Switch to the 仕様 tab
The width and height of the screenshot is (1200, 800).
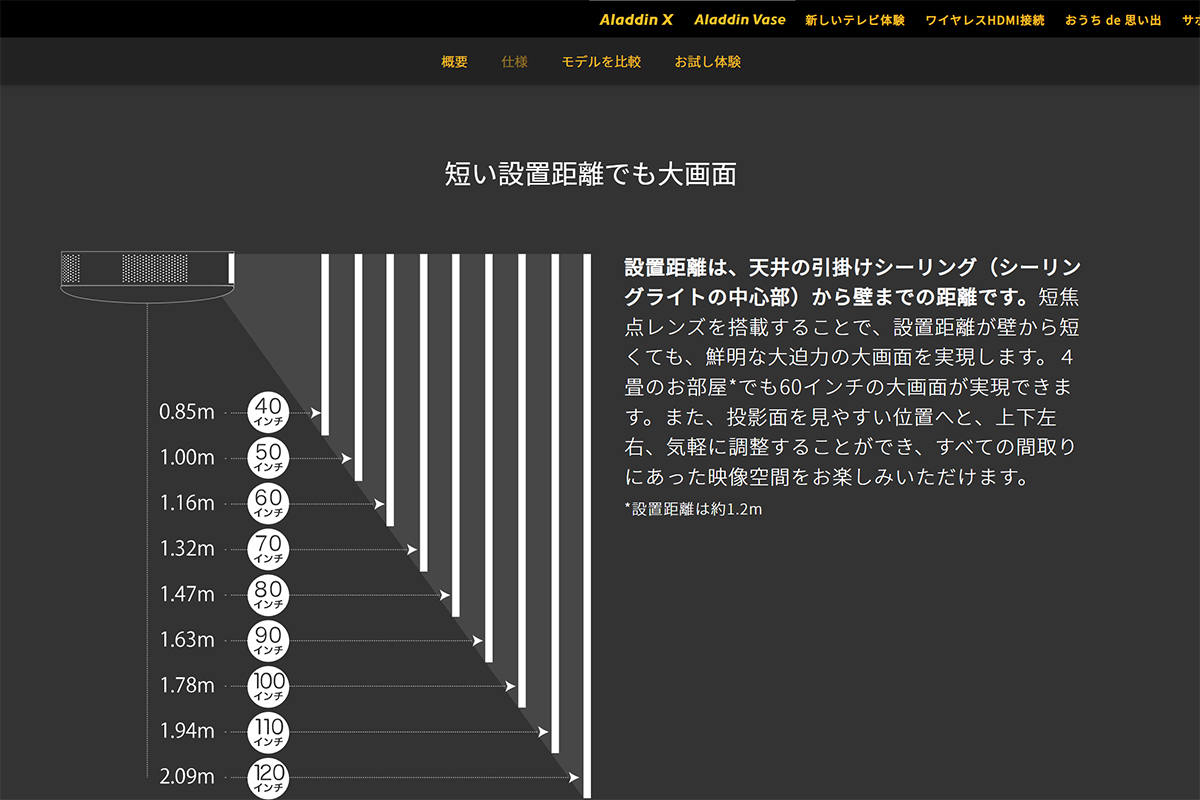tap(514, 62)
